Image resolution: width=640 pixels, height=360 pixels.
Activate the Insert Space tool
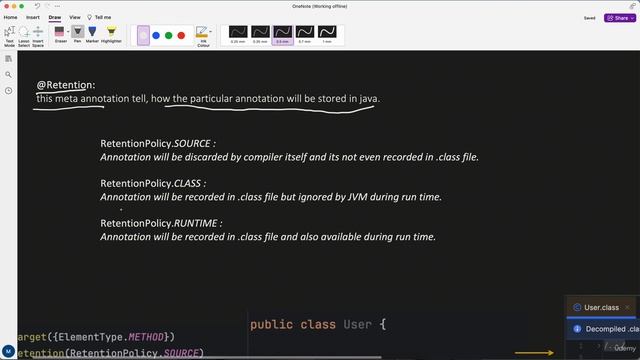pyautogui.click(x=38, y=37)
